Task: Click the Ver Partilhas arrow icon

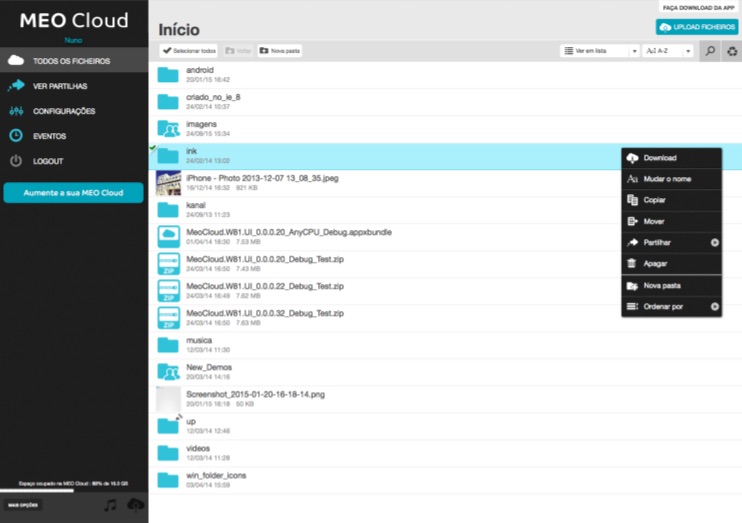Action: point(16,86)
